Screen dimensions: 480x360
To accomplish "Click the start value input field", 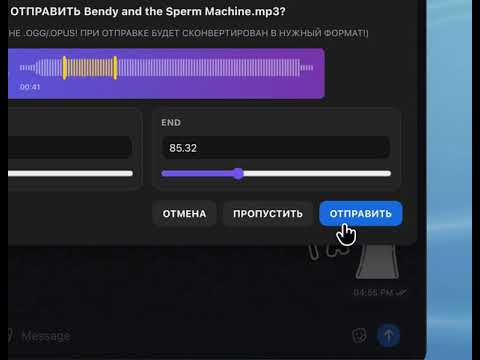I will 70,147.
